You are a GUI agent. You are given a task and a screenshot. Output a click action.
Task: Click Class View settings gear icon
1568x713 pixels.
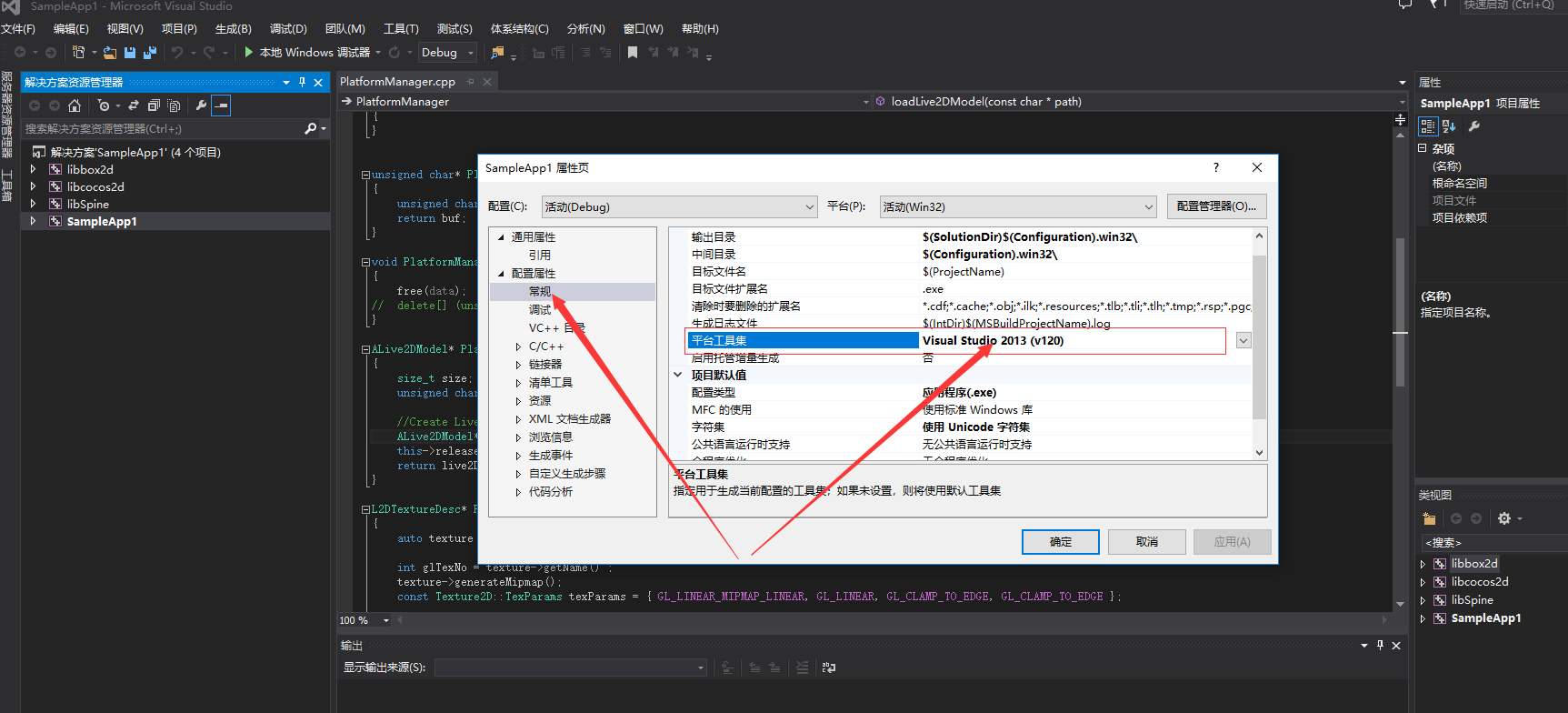pos(1504,518)
